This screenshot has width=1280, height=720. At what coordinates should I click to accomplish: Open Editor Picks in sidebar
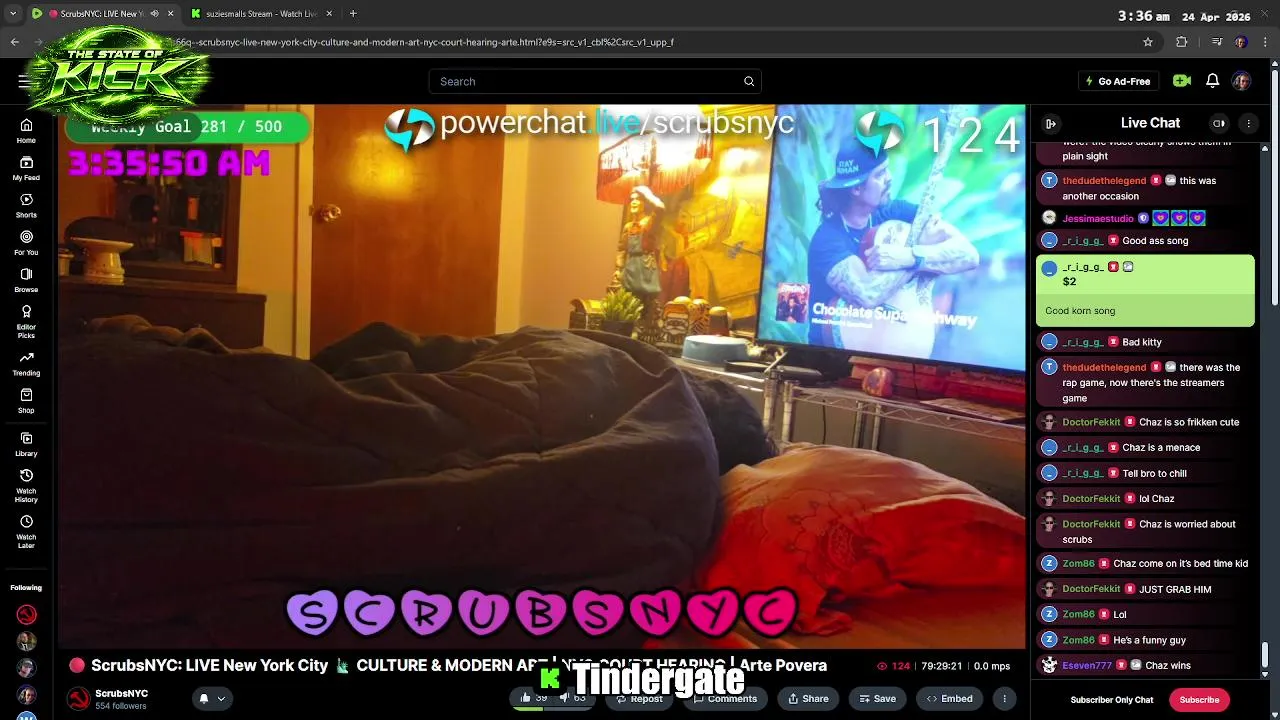(x=26, y=322)
